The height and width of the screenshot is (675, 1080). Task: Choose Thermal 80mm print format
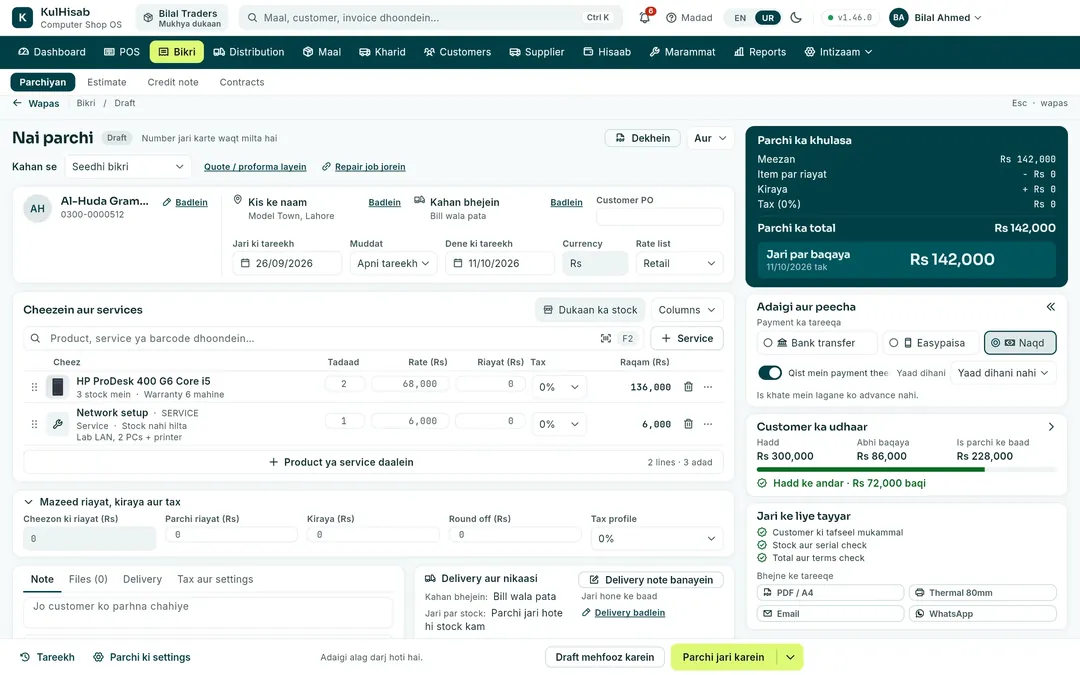(983, 592)
